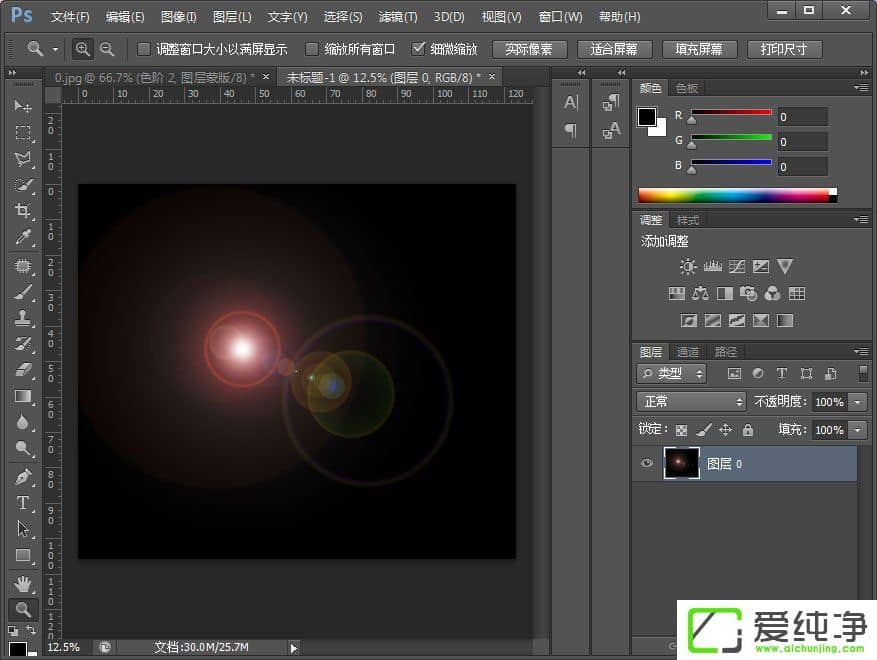Open the blend mode 正常 dropdown
This screenshot has height=660, width=877.
click(x=692, y=401)
